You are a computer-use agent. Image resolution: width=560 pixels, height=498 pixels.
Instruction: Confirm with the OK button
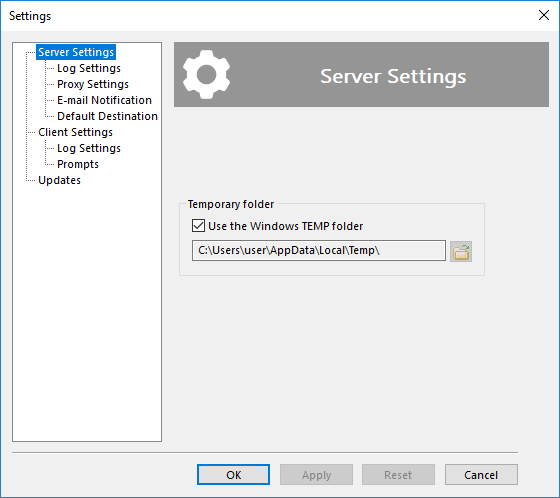pyautogui.click(x=233, y=475)
